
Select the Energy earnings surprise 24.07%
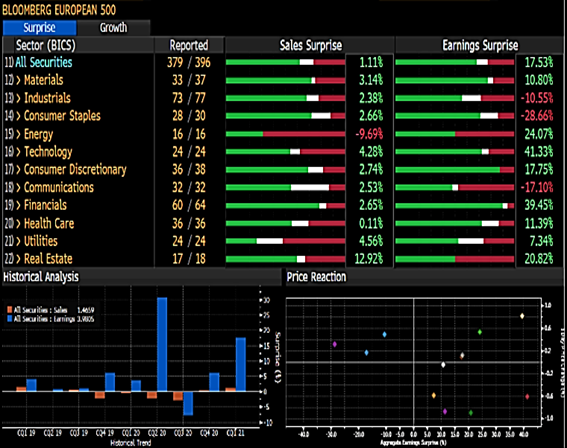[539, 134]
